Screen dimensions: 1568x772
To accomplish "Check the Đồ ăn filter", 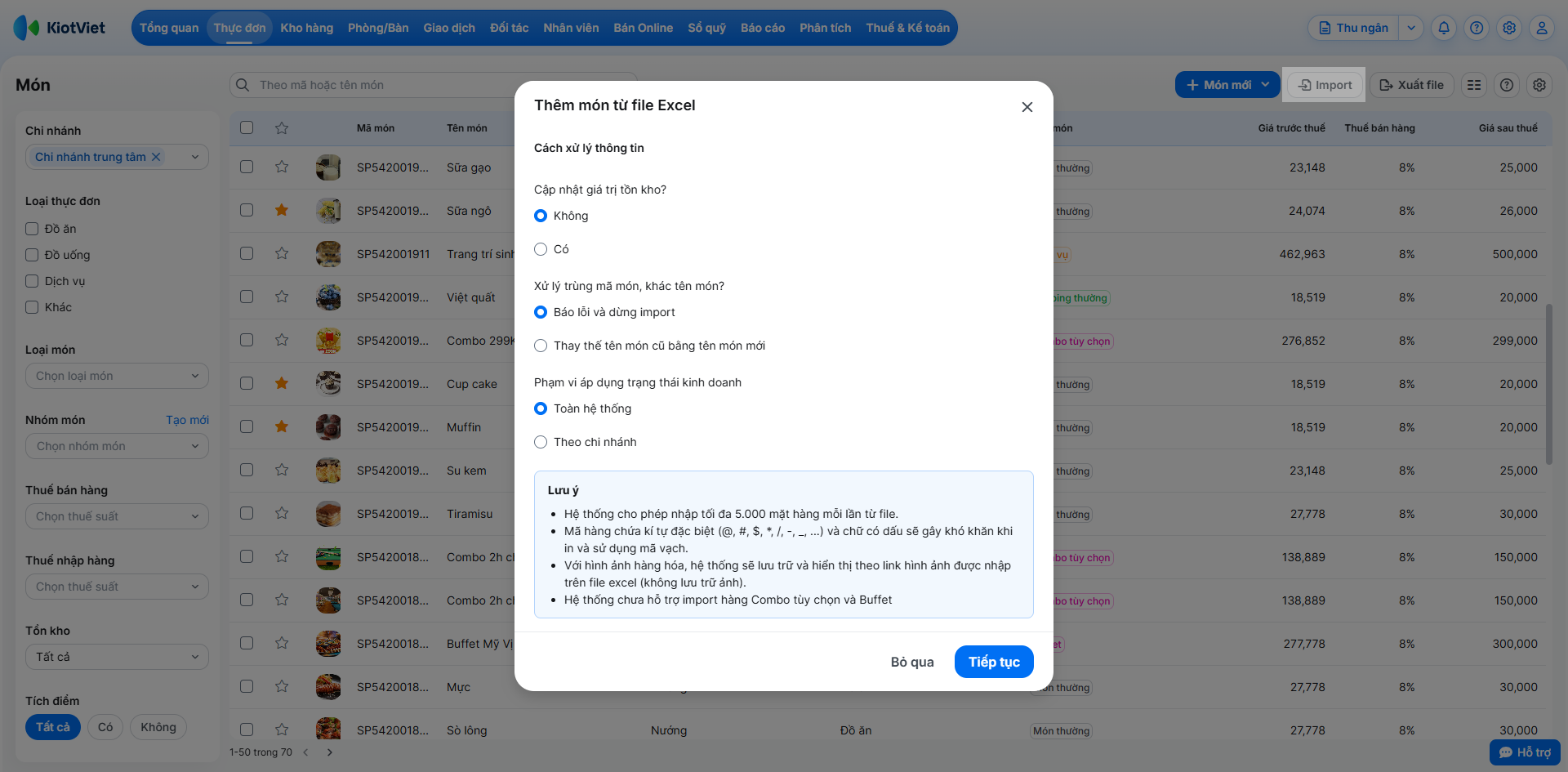I will 32,229.
